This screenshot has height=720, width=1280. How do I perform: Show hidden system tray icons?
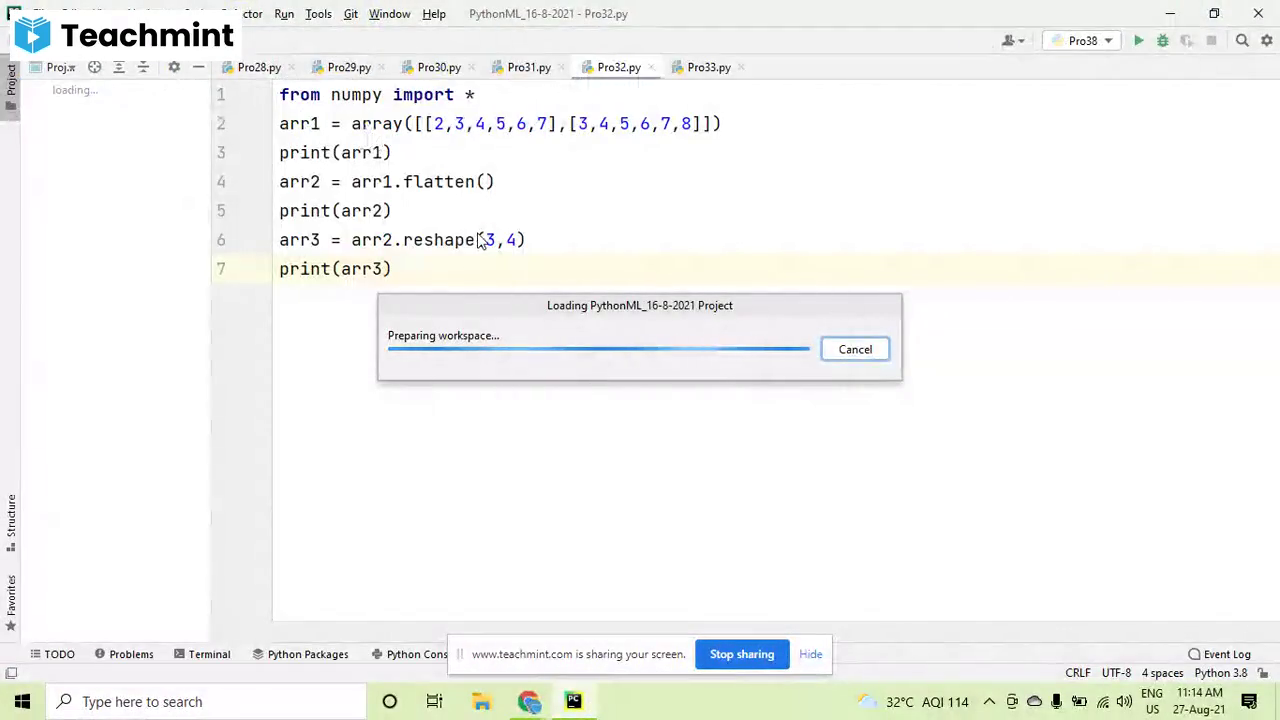(989, 702)
